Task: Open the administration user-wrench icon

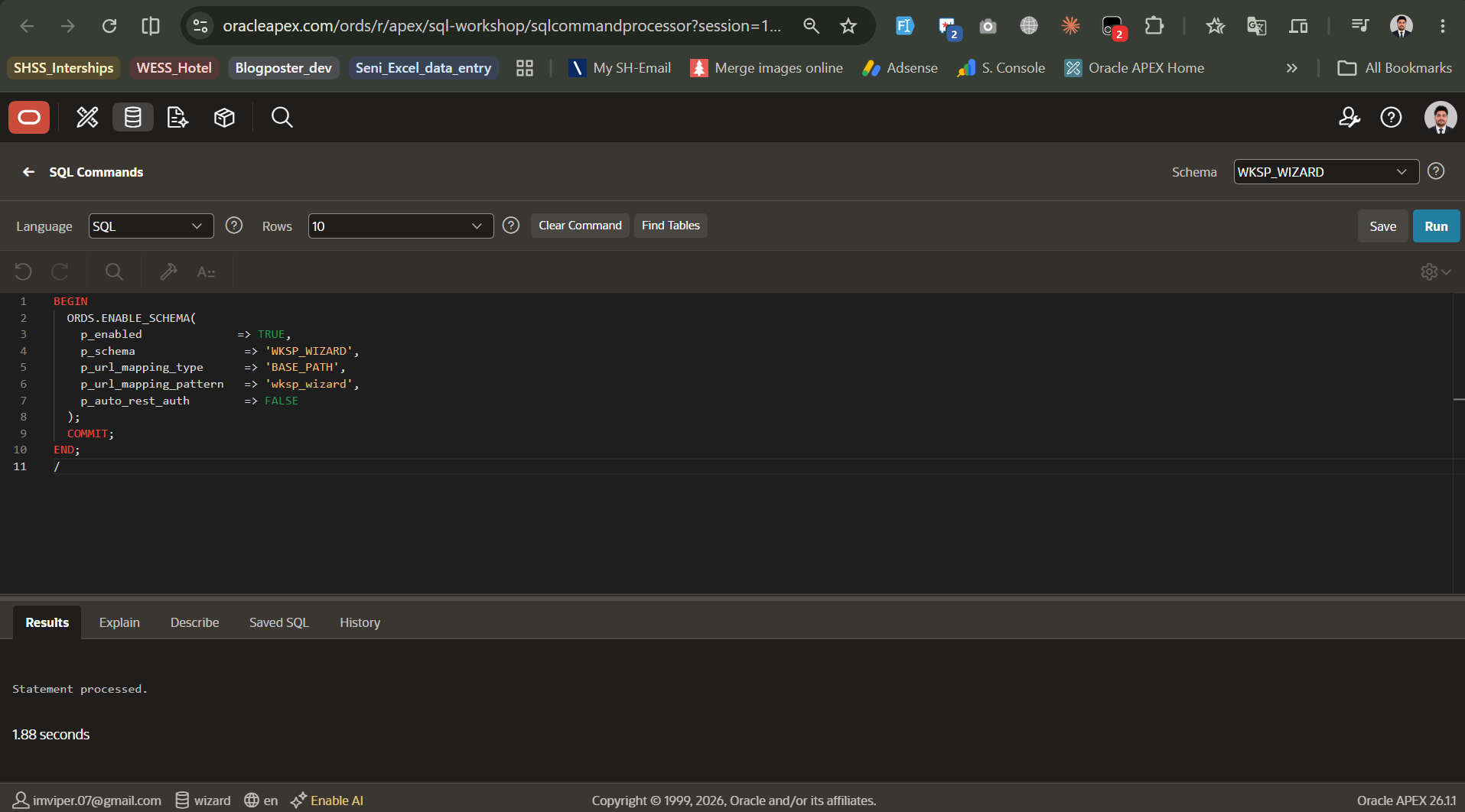Action: [1349, 117]
